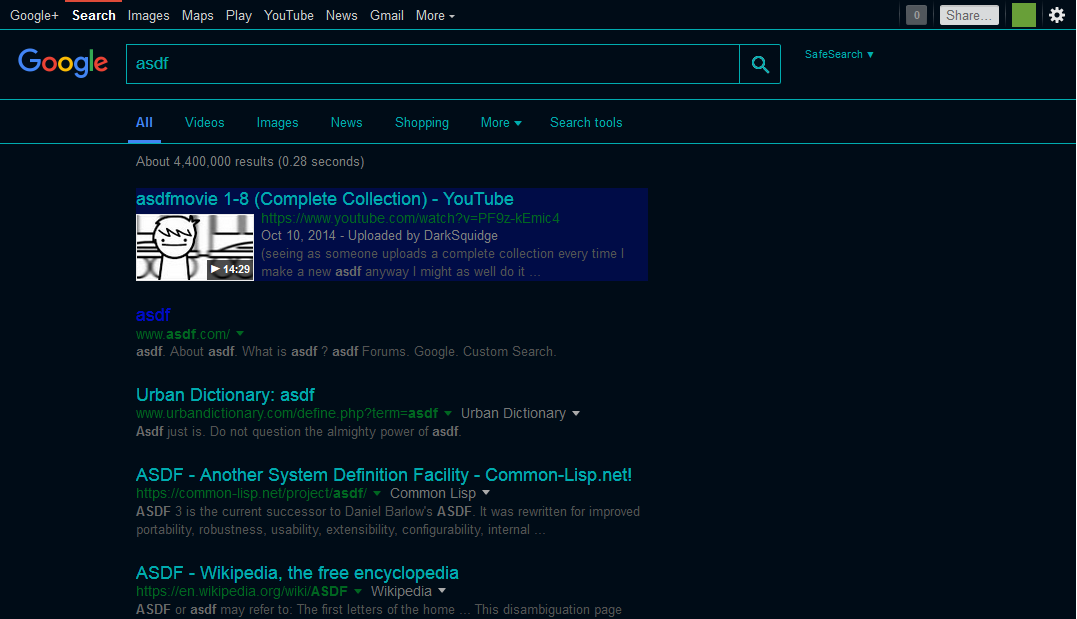This screenshot has height=619, width=1077.
Task: Open the asdfmovie YouTube result link
Action: pyautogui.click(x=324, y=199)
